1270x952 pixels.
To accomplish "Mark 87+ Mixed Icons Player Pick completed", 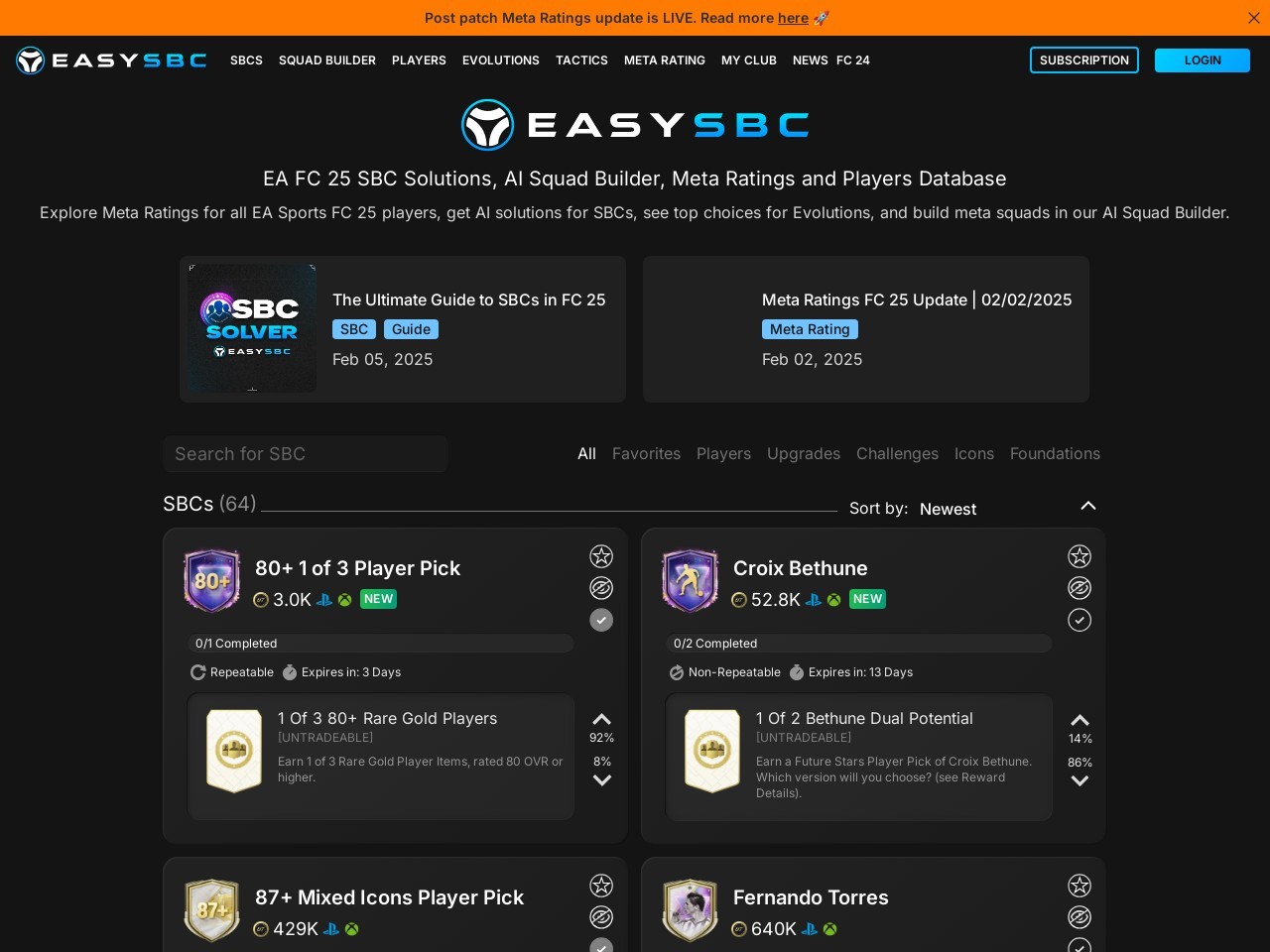I will 601,945.
